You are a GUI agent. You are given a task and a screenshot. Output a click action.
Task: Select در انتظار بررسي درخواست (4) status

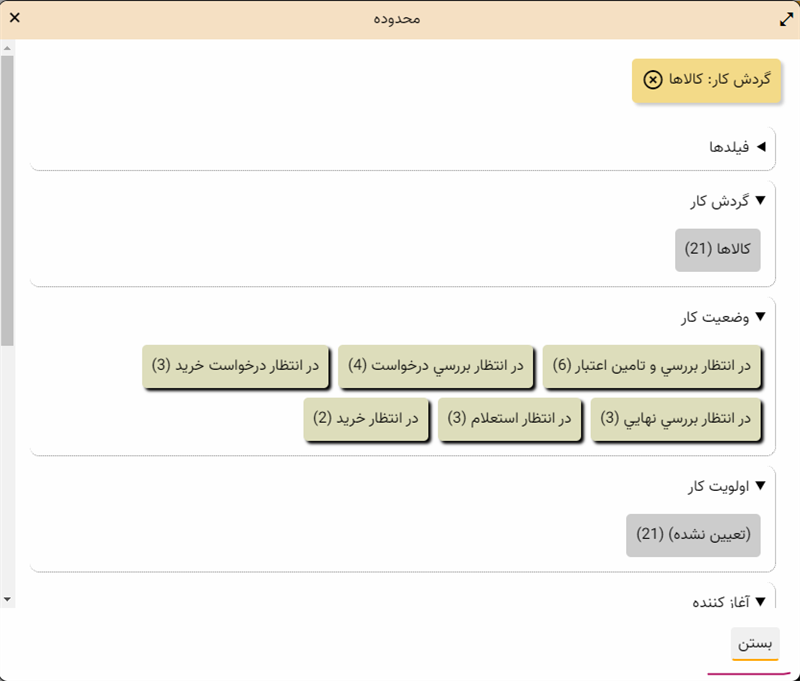click(x=435, y=366)
